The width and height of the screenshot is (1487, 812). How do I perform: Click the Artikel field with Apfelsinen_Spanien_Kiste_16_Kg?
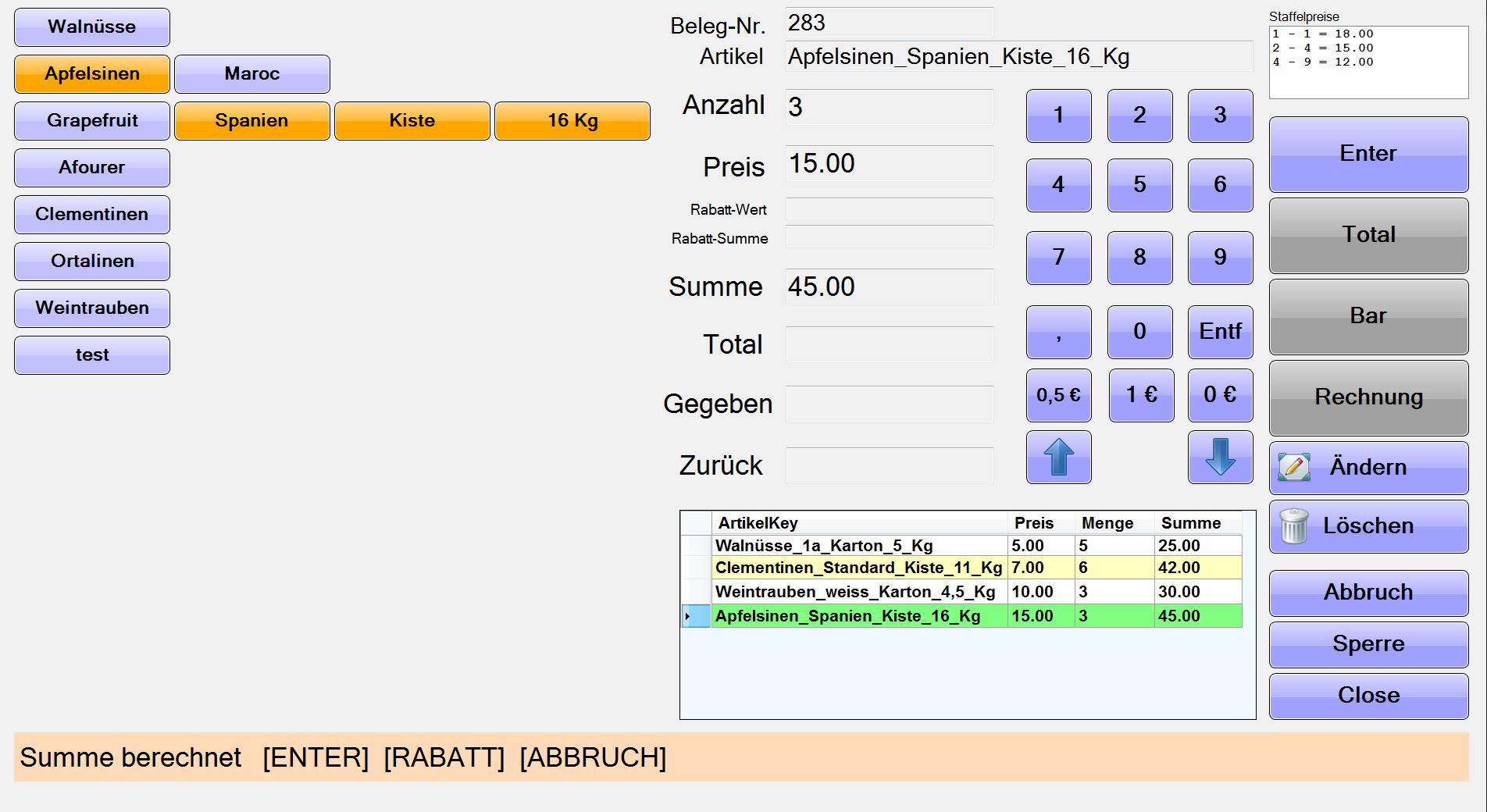(x=1019, y=57)
